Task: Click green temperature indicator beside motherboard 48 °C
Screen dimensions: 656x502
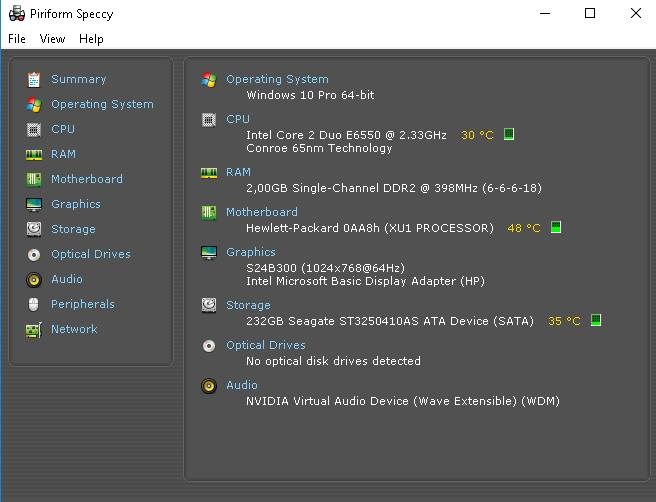Action: pos(556,227)
